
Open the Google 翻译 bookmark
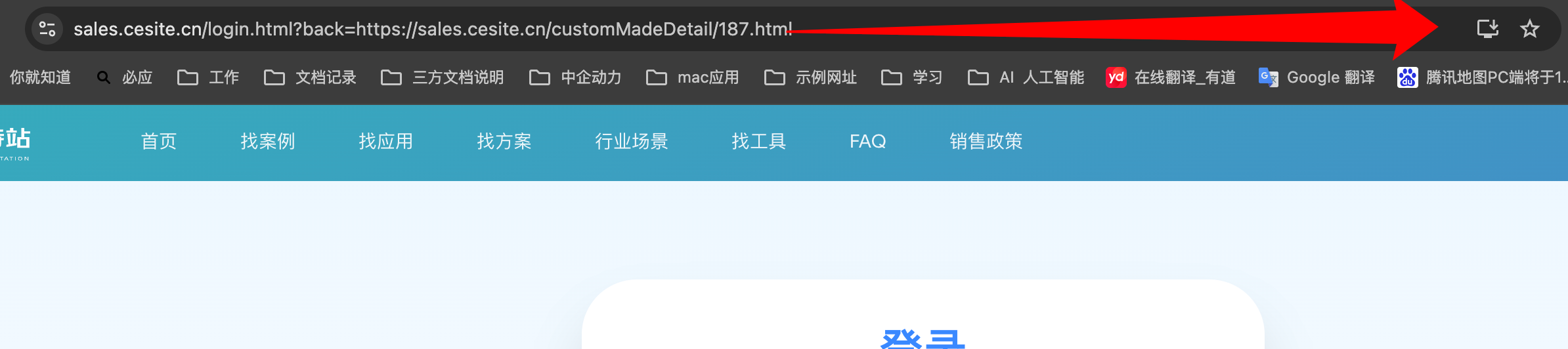1317,77
